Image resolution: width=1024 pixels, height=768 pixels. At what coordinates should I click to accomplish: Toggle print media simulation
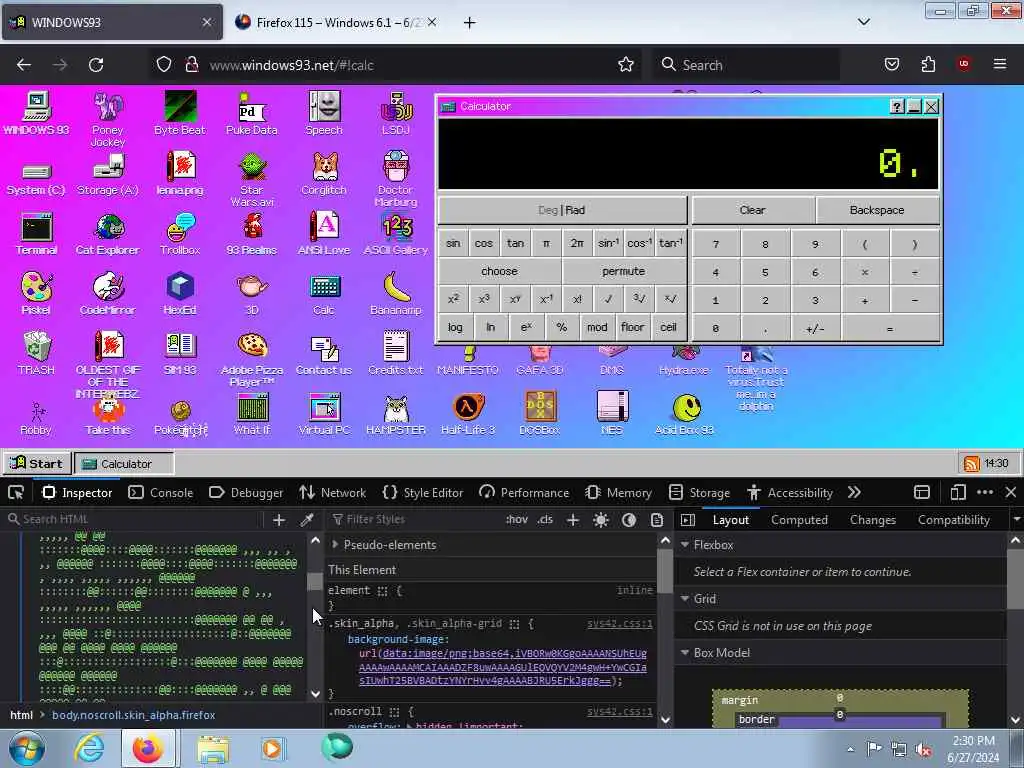pyautogui.click(x=657, y=520)
